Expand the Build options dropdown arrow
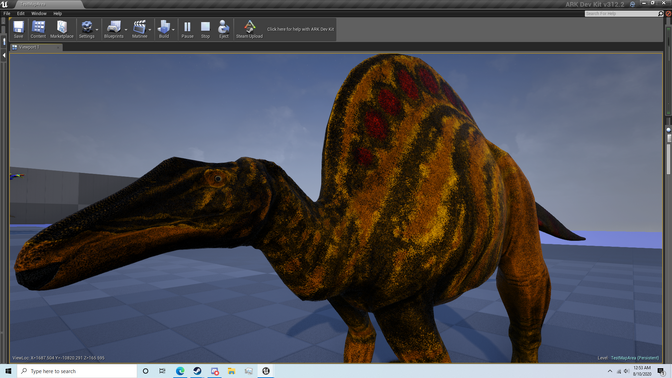The width and height of the screenshot is (672, 378). coord(173,30)
